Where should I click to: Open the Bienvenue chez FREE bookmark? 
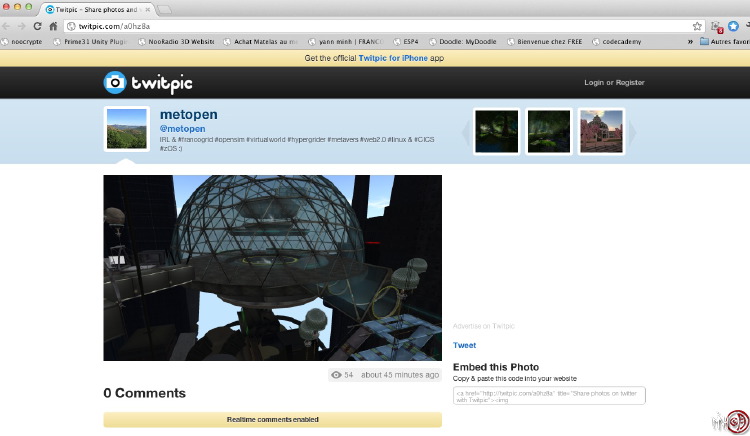click(545, 42)
